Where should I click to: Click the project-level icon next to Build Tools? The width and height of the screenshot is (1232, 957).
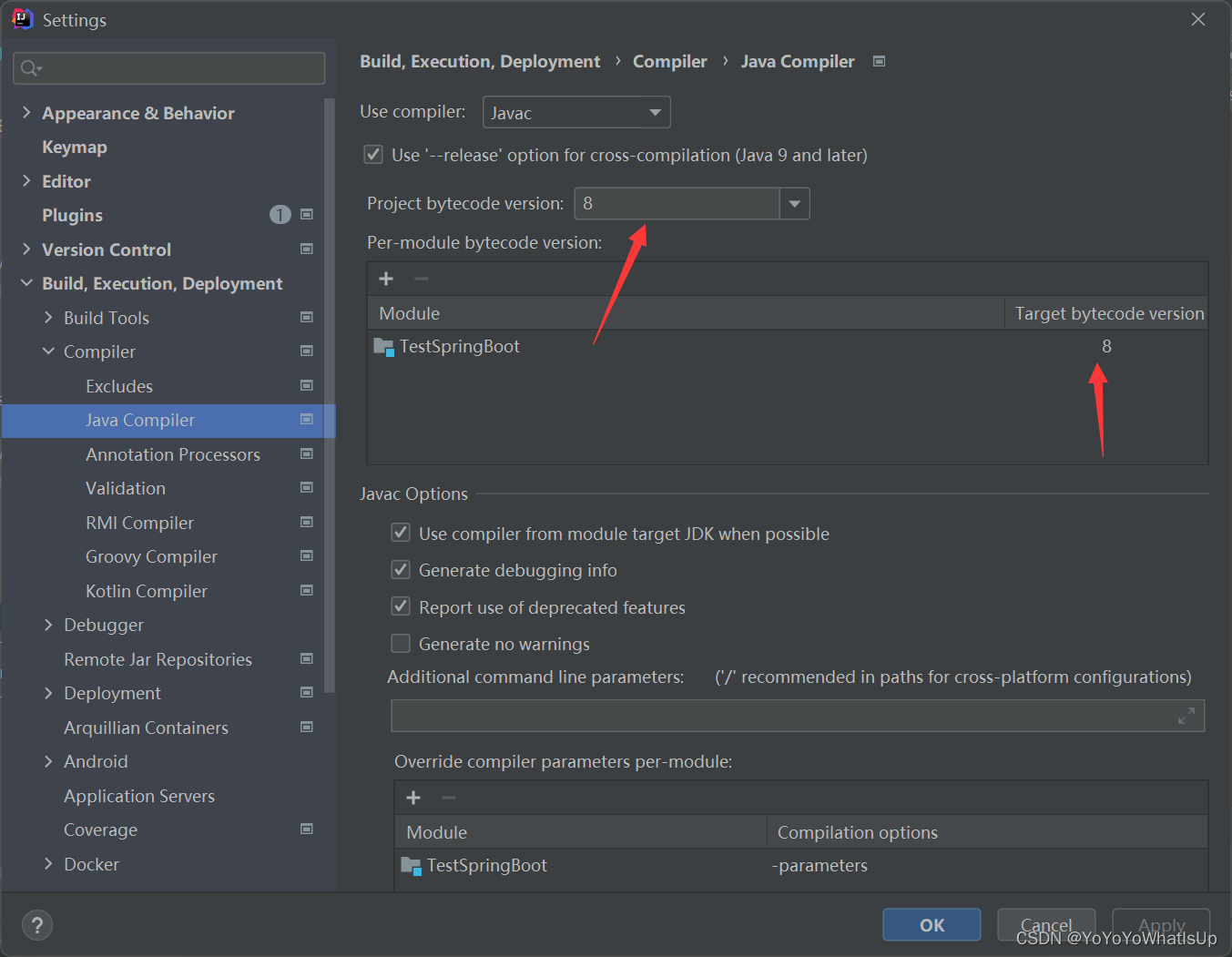click(x=307, y=317)
